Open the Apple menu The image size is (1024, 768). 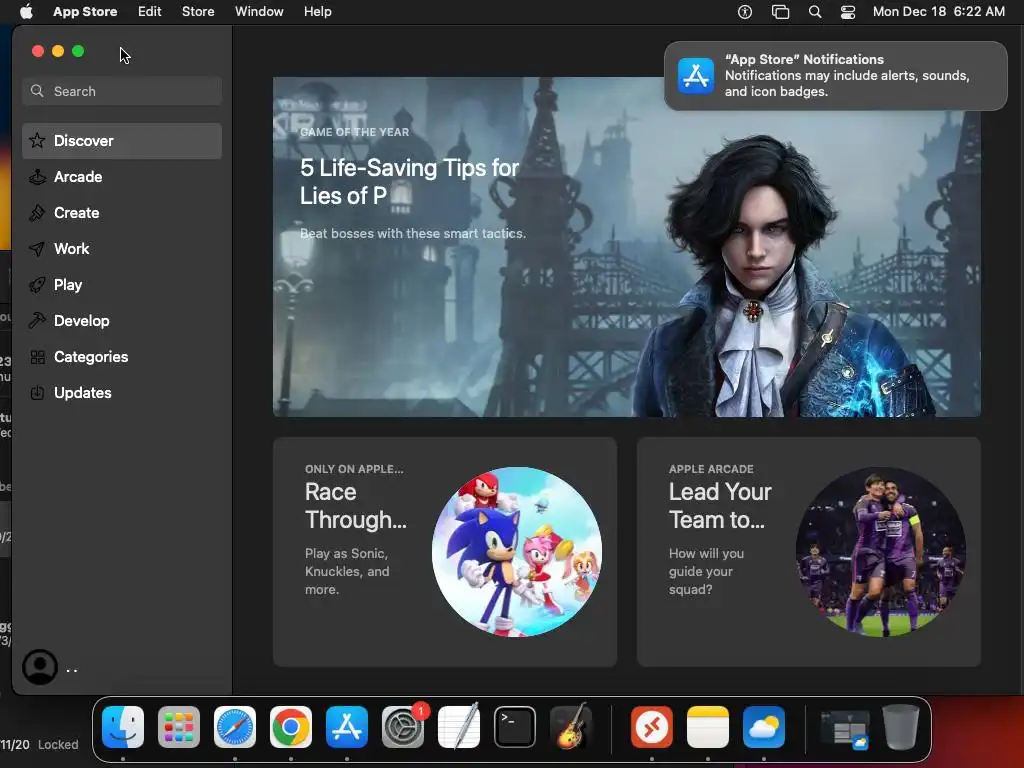click(26, 12)
